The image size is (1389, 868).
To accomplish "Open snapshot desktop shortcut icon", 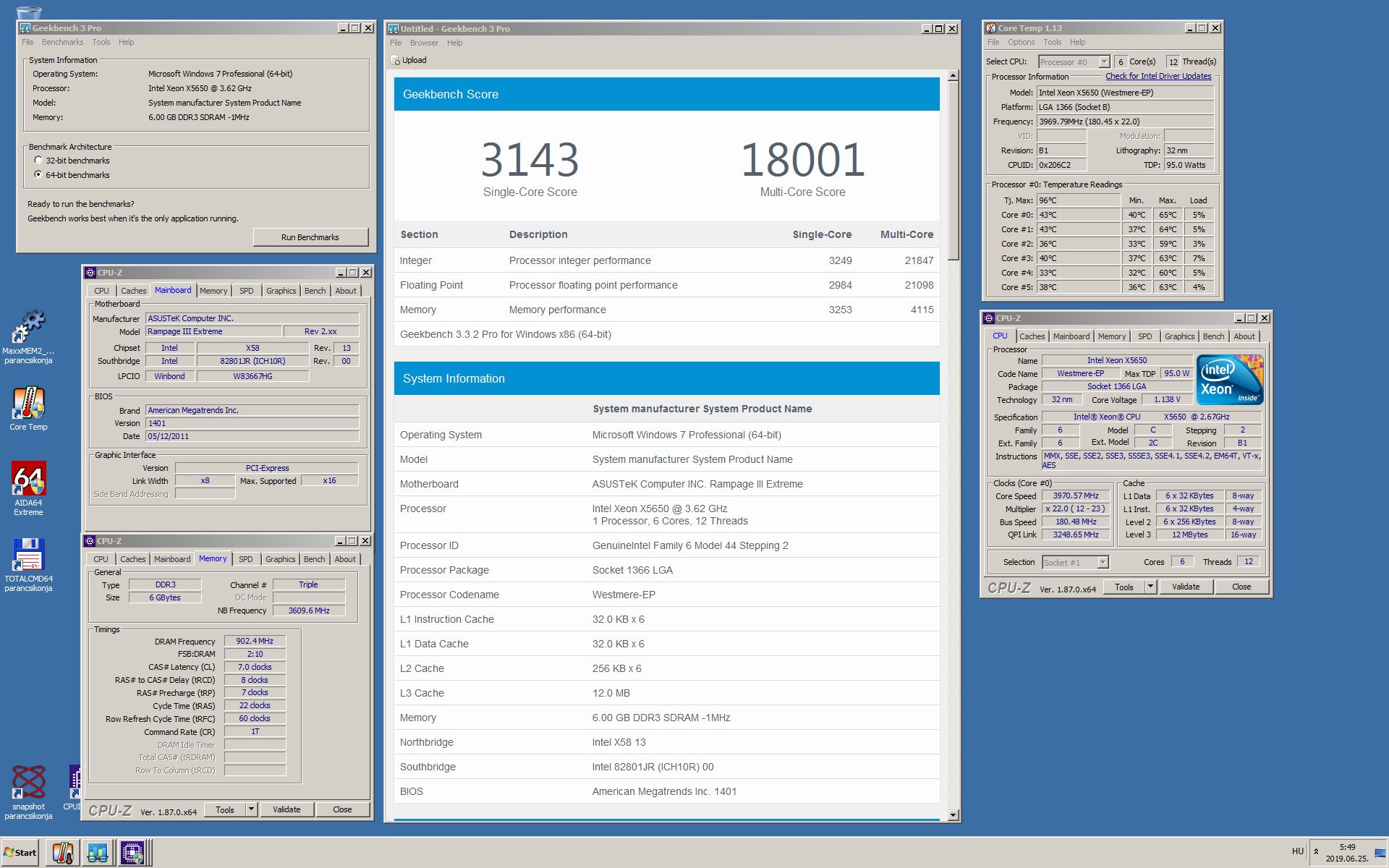I will pos(28,783).
